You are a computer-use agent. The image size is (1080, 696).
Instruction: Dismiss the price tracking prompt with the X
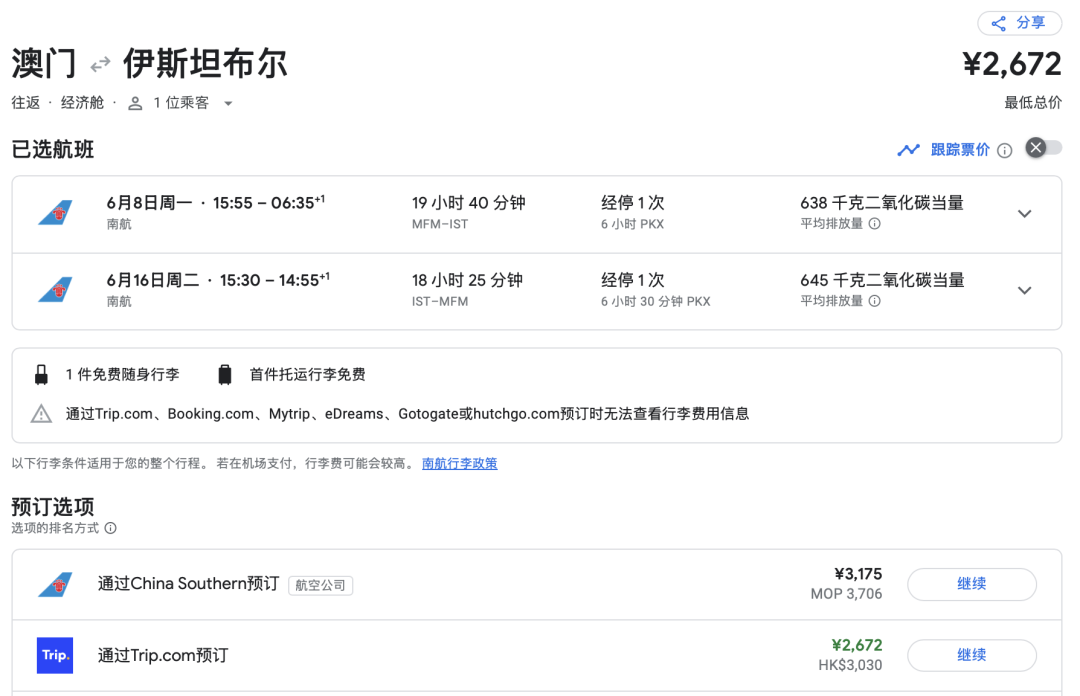pyautogui.click(x=1035, y=147)
